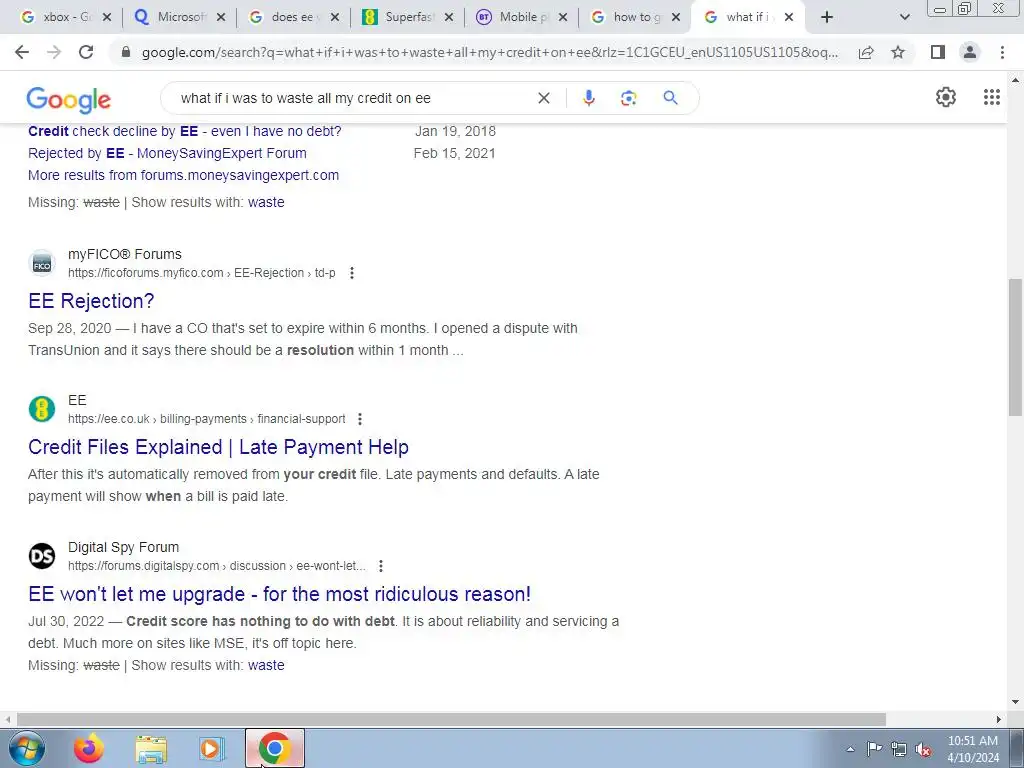The image size is (1024, 768).
Task: Open Chrome three-dot menu
Action: click(1002, 52)
